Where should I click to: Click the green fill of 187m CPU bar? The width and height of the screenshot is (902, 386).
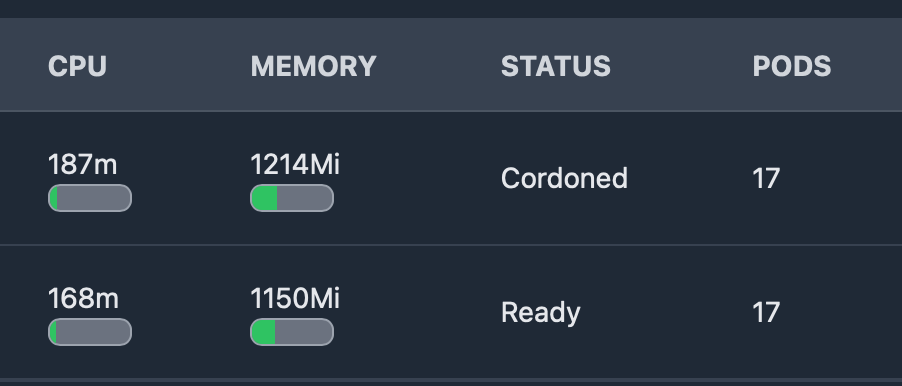coord(53,198)
